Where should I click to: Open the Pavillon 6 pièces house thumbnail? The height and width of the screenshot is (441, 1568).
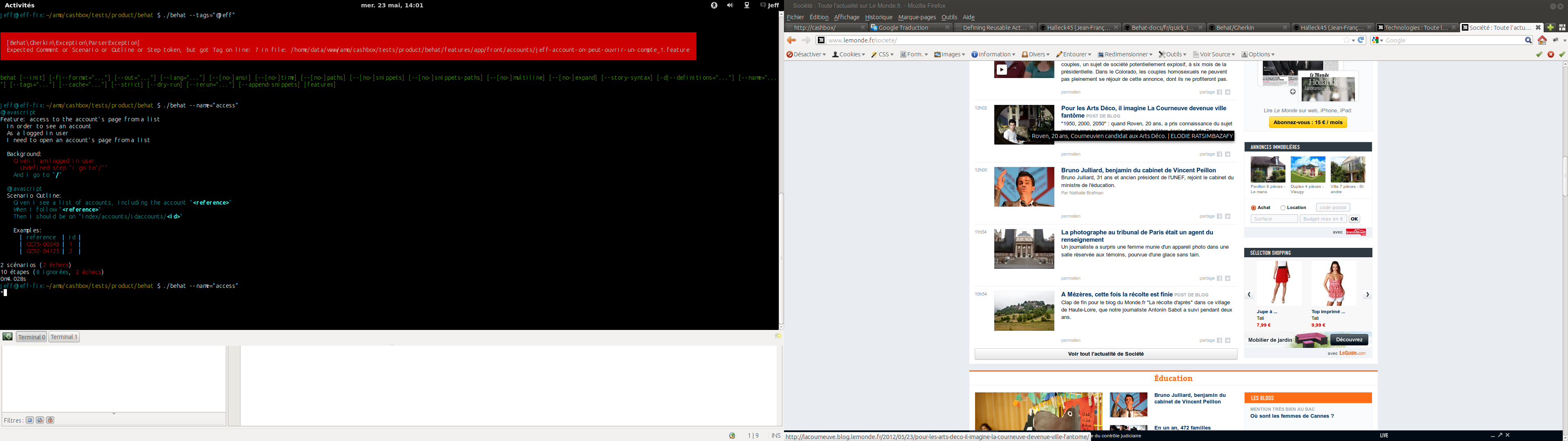click(1267, 169)
